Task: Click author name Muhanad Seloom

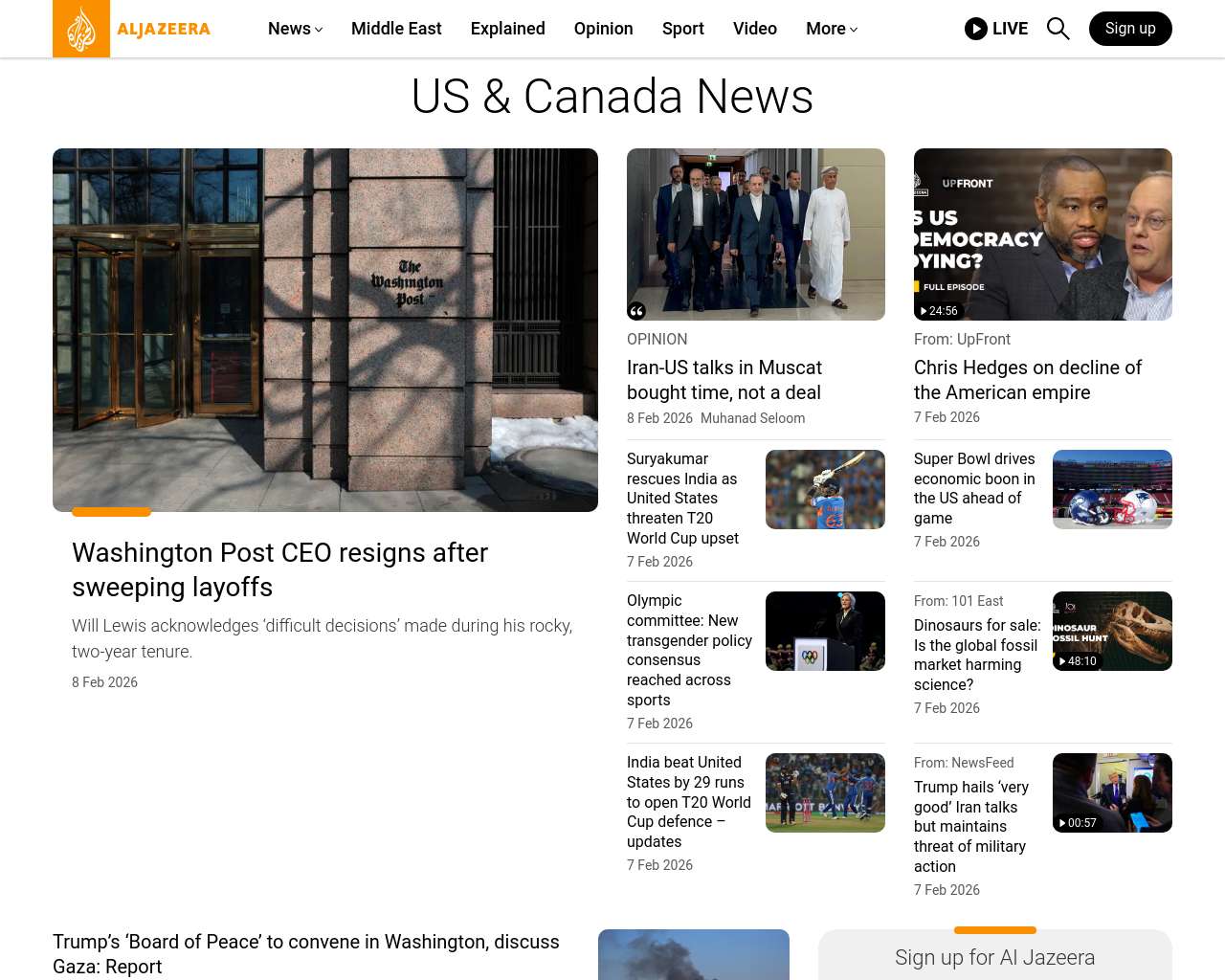Action: (x=752, y=418)
